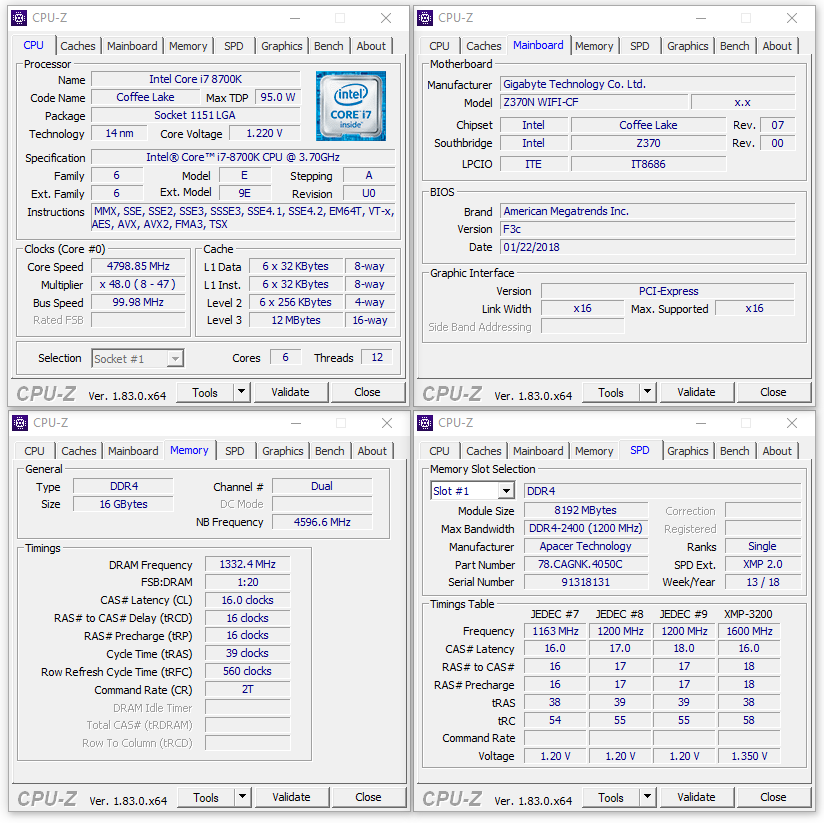This screenshot has height=823, width=824.
Task: Click the CPU-Z app icon in the Memory window title bar
Action: [20, 423]
